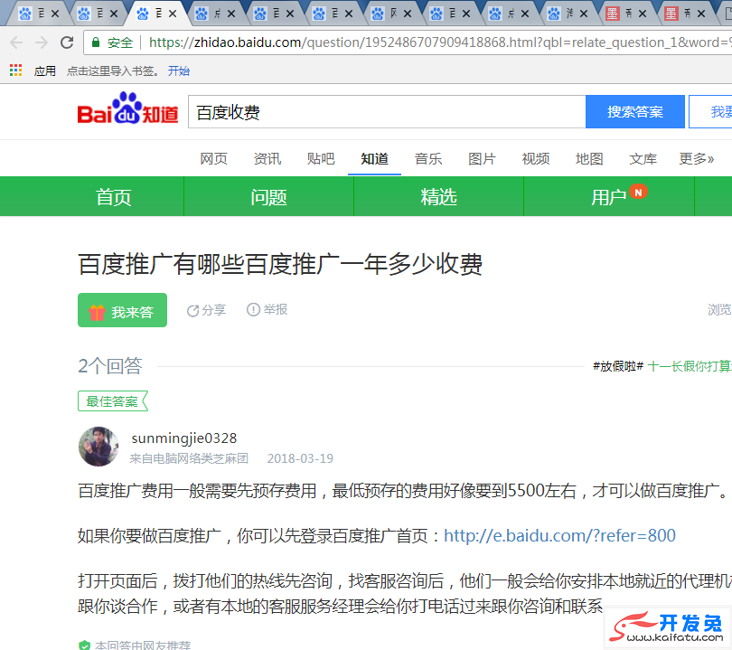The height and width of the screenshot is (650, 732).
Task: Click the green secure padlock icon
Action: pos(96,42)
